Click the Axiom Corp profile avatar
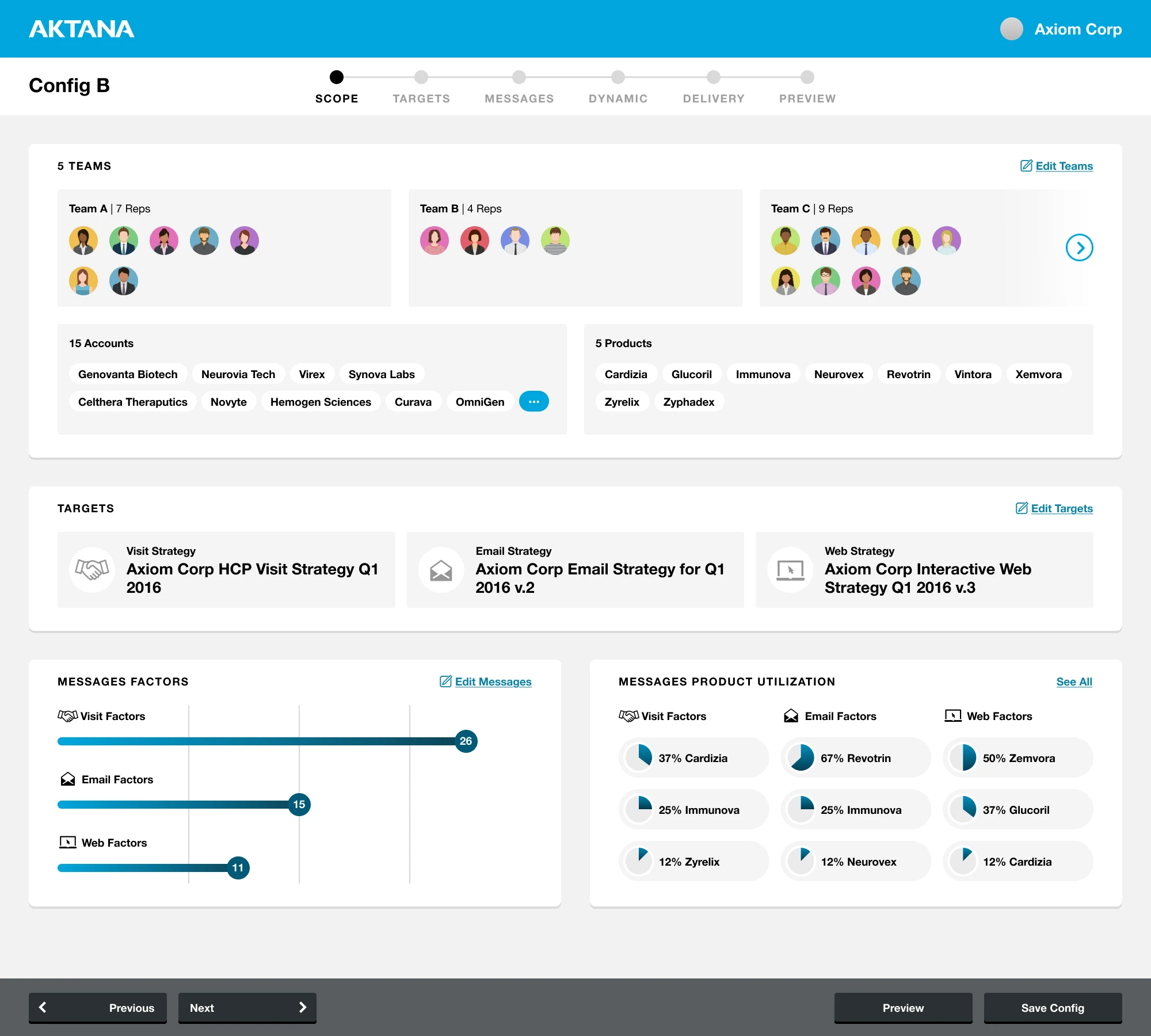1151x1036 pixels. (x=1011, y=28)
